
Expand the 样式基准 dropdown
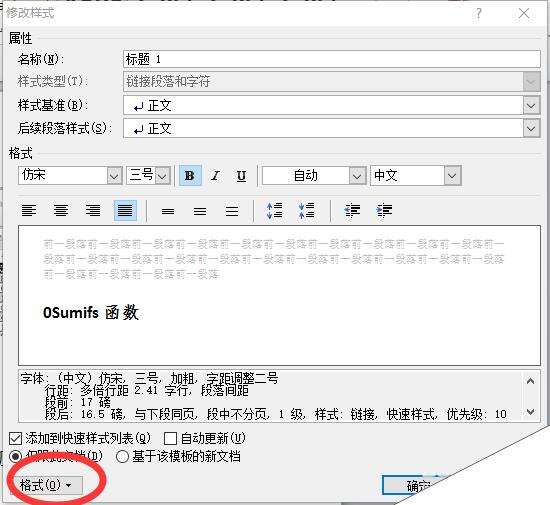pos(531,106)
